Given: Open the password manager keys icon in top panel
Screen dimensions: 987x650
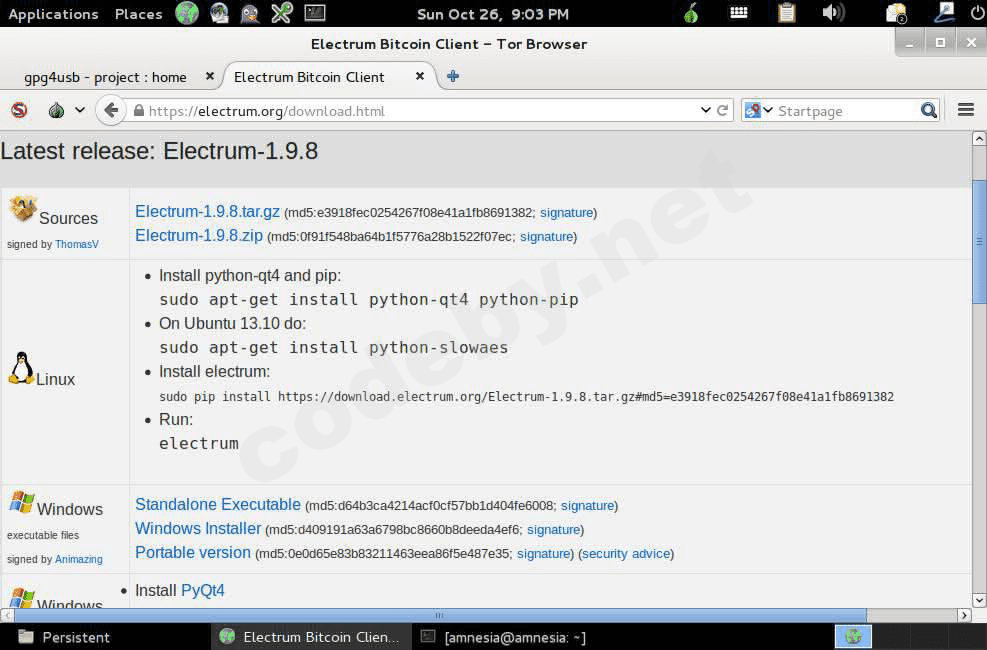Looking at the screenshot, I should tap(282, 13).
